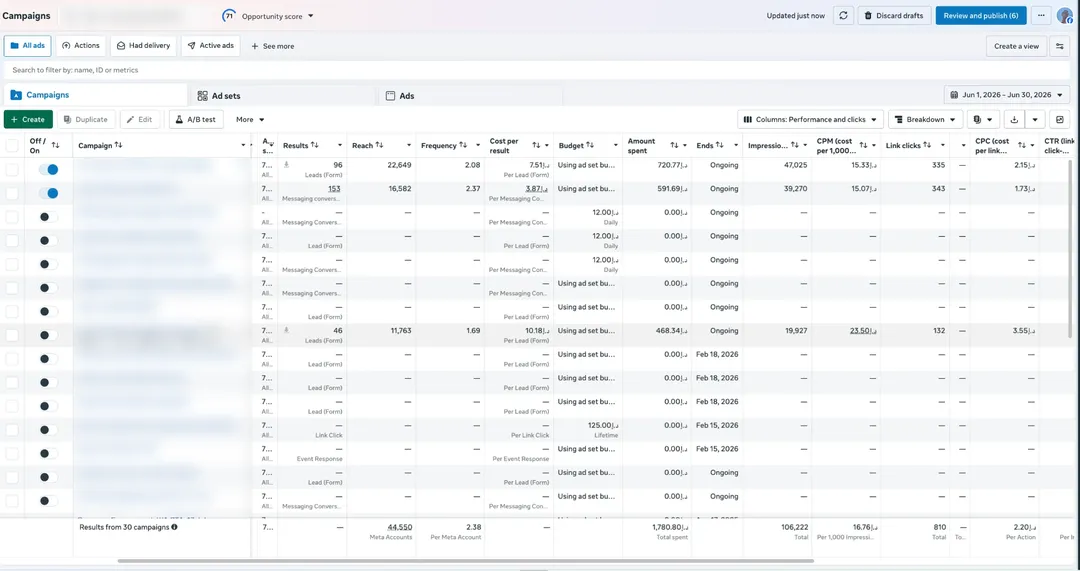Click the reports icon next to Breakdown
This screenshot has height=571, width=1080.
(x=983, y=119)
